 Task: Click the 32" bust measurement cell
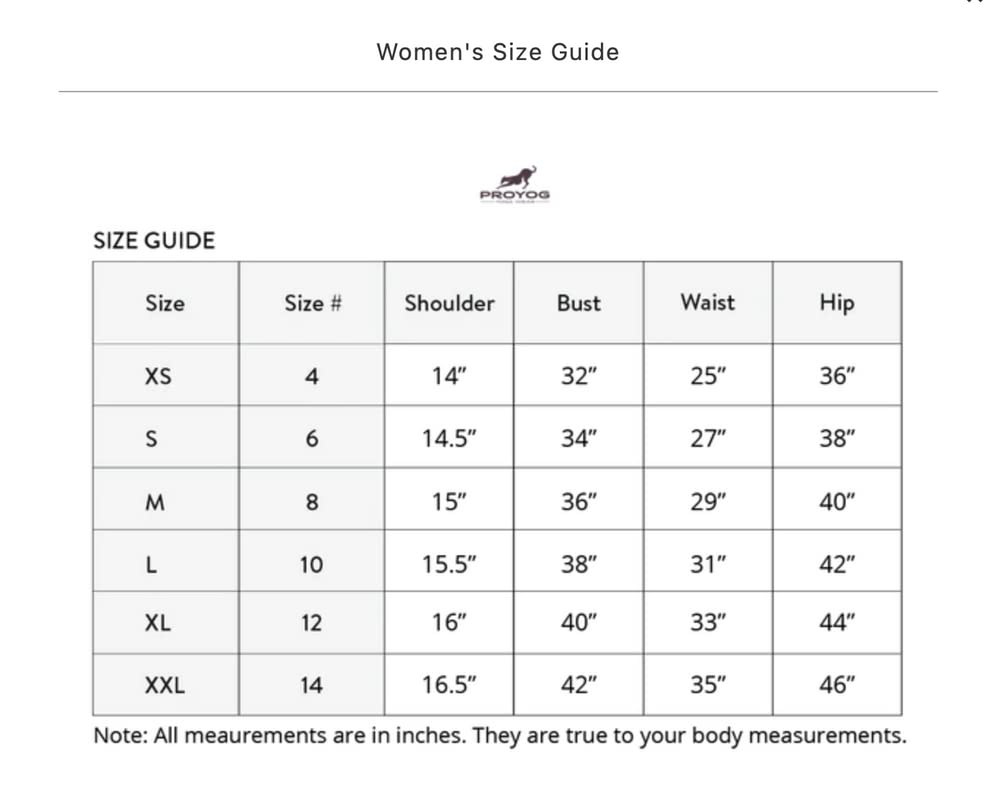pyautogui.click(x=579, y=377)
